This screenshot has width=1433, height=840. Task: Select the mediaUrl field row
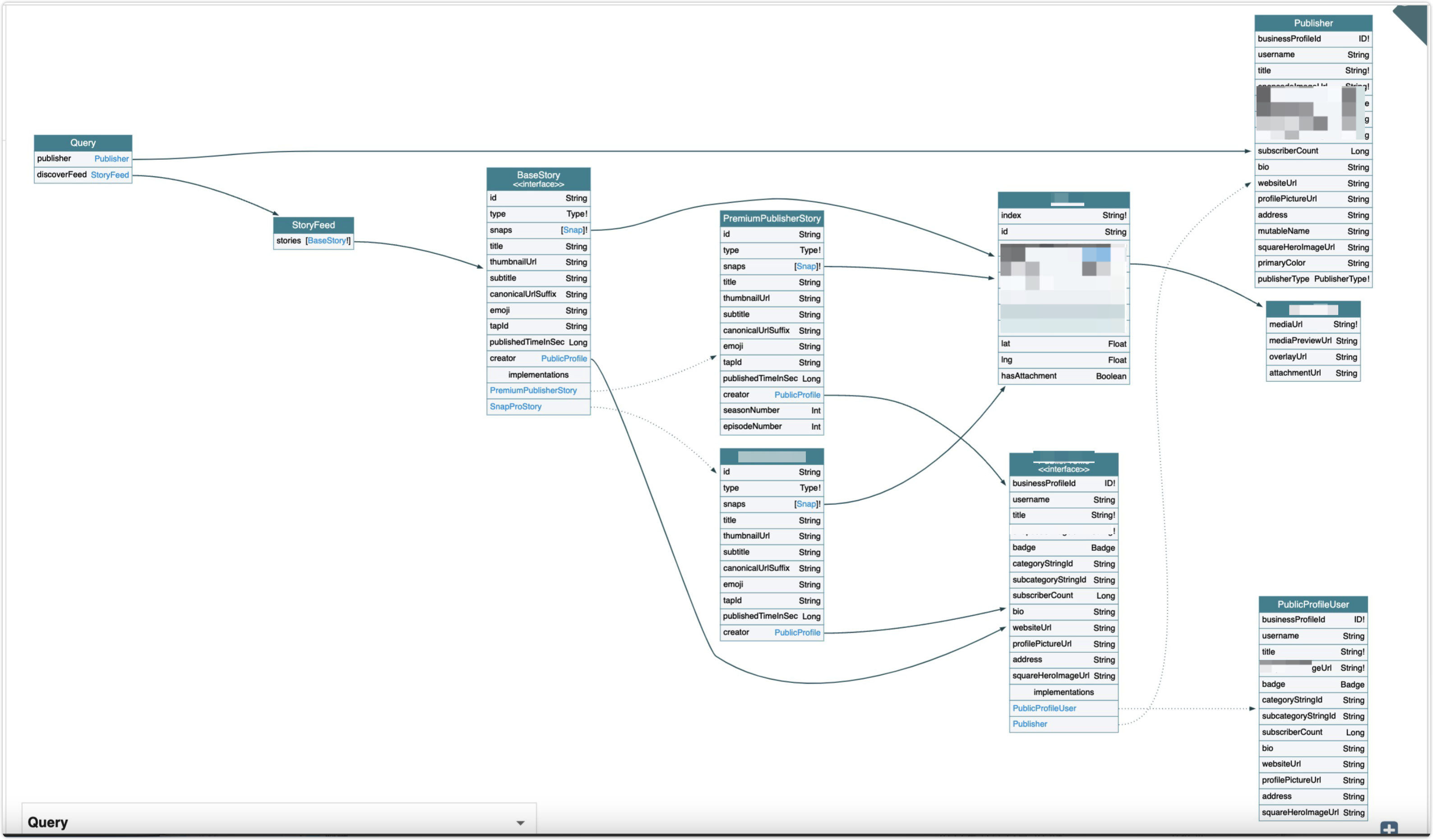[x=1313, y=325]
